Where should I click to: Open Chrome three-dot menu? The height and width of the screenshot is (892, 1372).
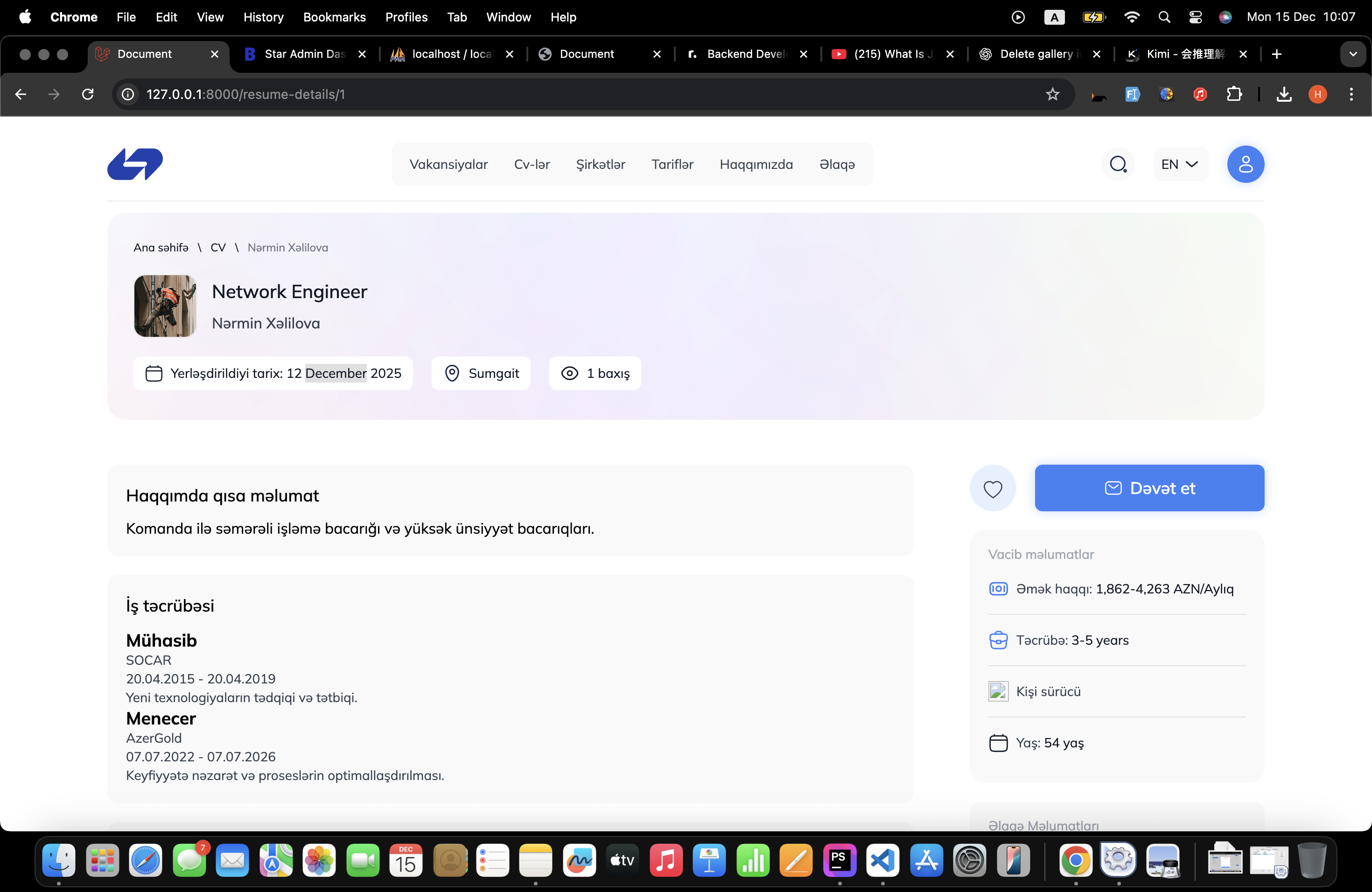coord(1351,94)
